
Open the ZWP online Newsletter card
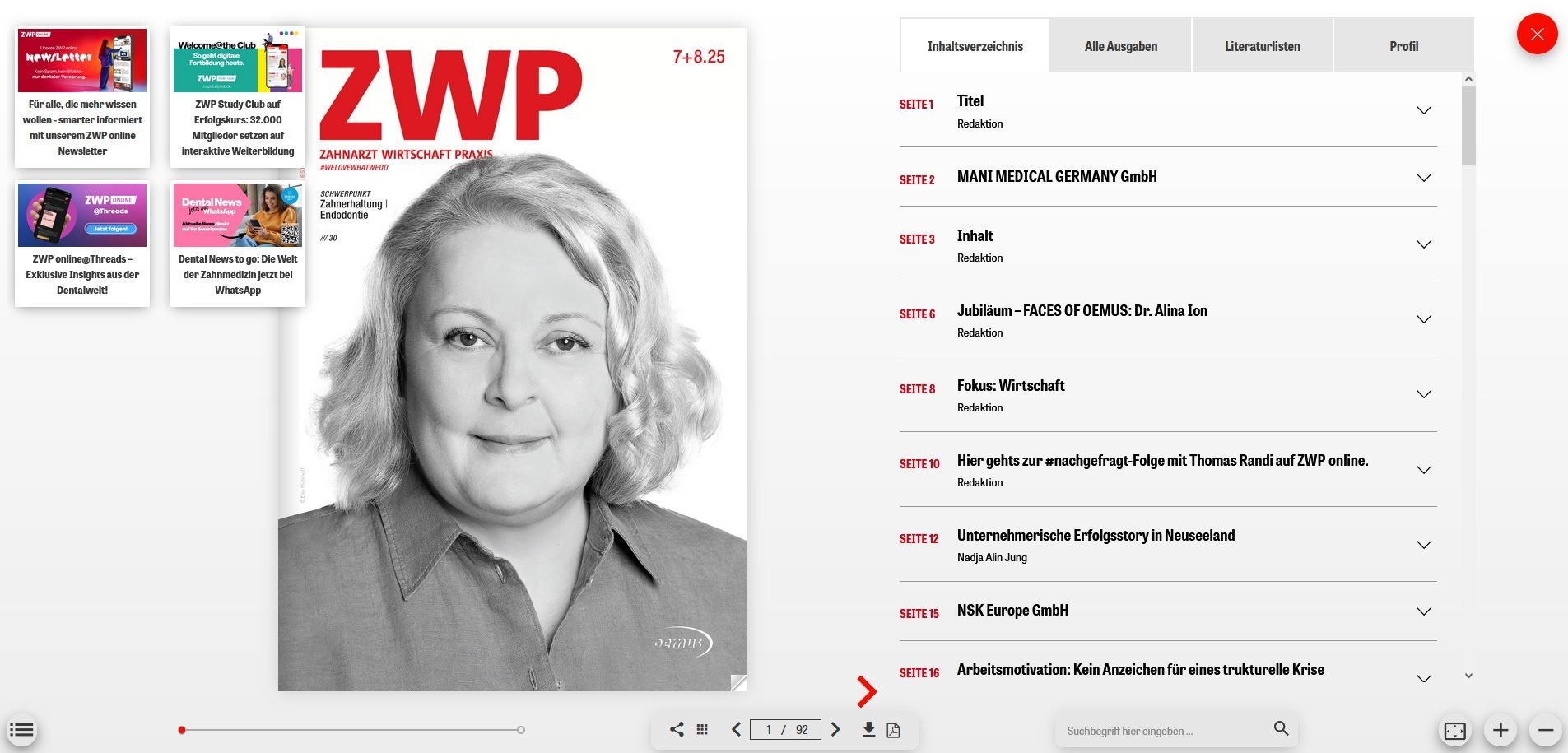pos(82,96)
